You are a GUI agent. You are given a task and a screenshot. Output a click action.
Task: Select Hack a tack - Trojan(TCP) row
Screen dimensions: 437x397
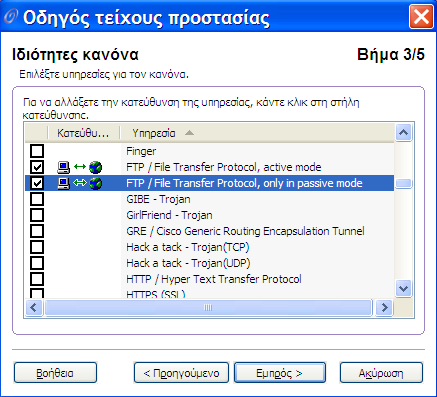click(210, 247)
